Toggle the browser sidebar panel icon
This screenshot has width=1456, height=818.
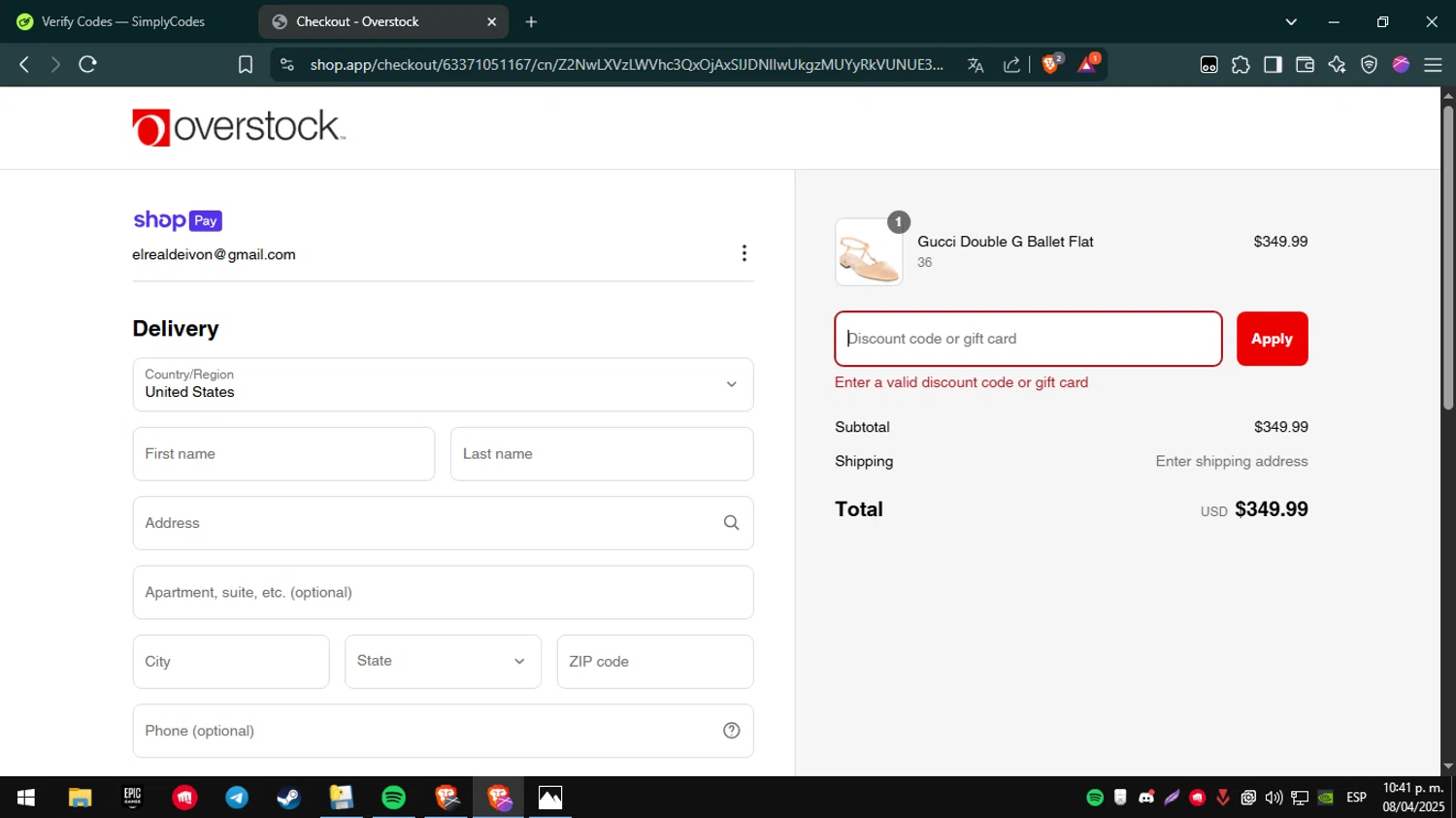point(1273,65)
